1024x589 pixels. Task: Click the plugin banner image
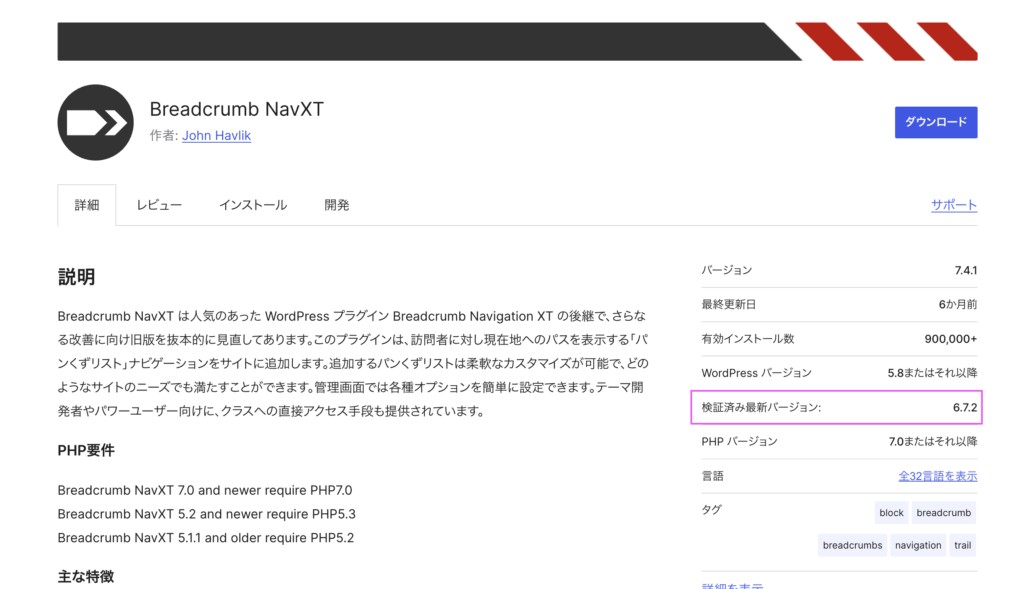(x=517, y=42)
